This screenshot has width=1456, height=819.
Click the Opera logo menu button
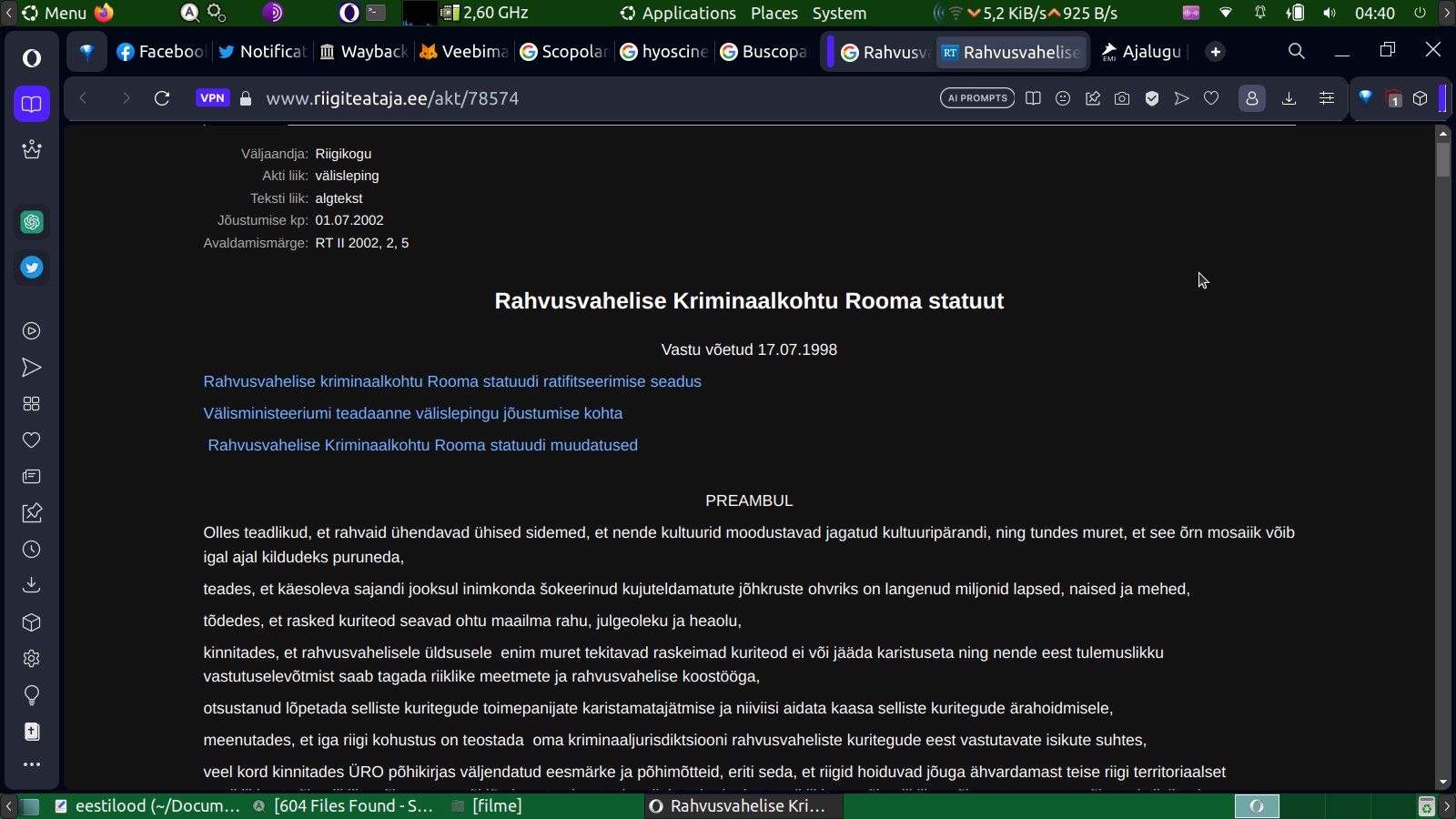click(32, 58)
